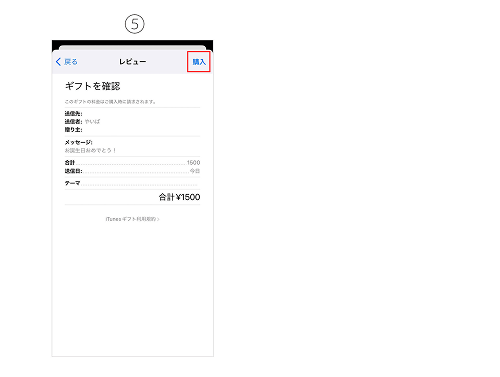Select the お誕生日おめでとう message text
500x377 pixels.
[90, 150]
